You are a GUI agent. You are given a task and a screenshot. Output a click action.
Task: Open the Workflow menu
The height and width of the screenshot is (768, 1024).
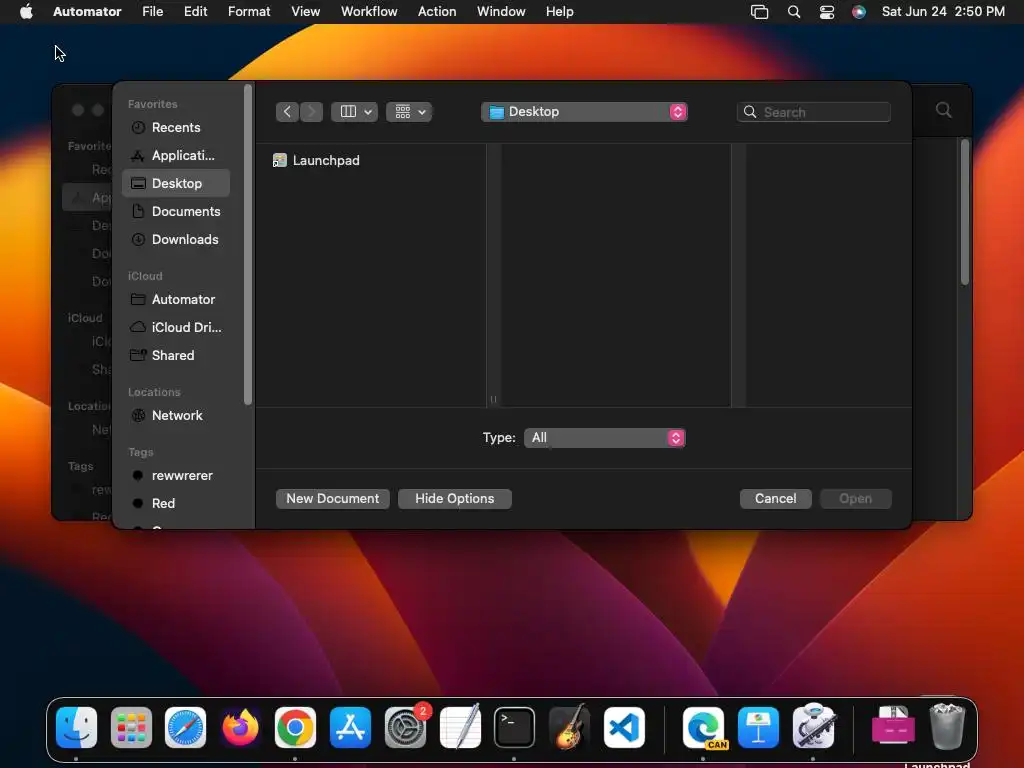(x=369, y=12)
